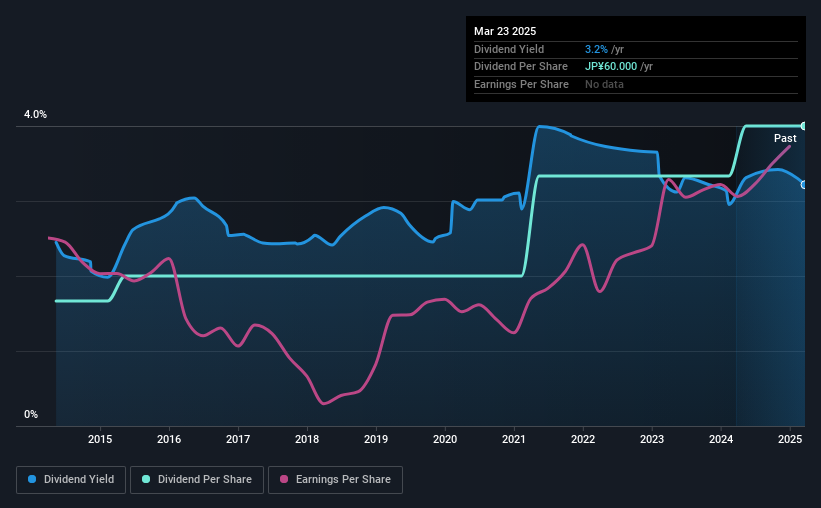
Task: Toggle the Earnings Per Share legend button
Action: 335,480
